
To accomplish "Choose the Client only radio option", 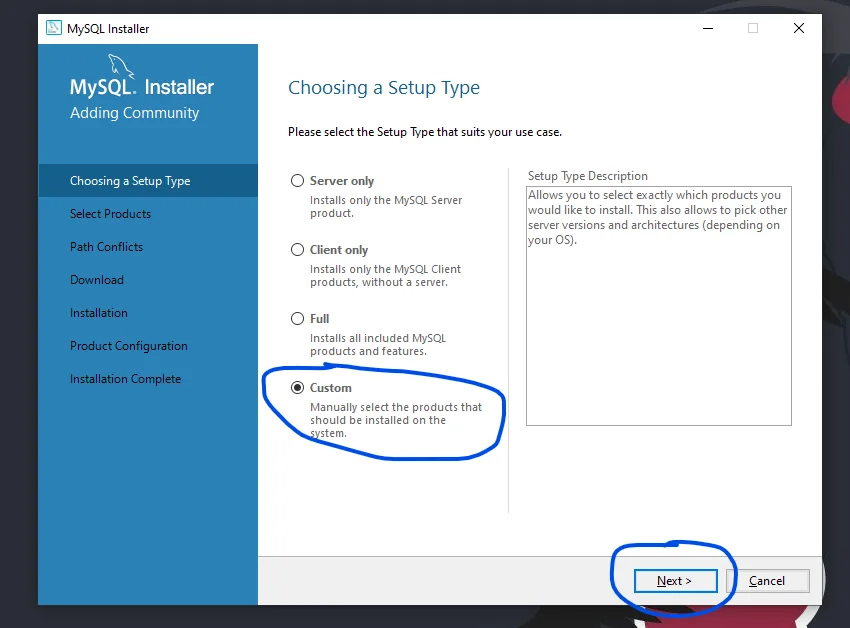I will 297,250.
